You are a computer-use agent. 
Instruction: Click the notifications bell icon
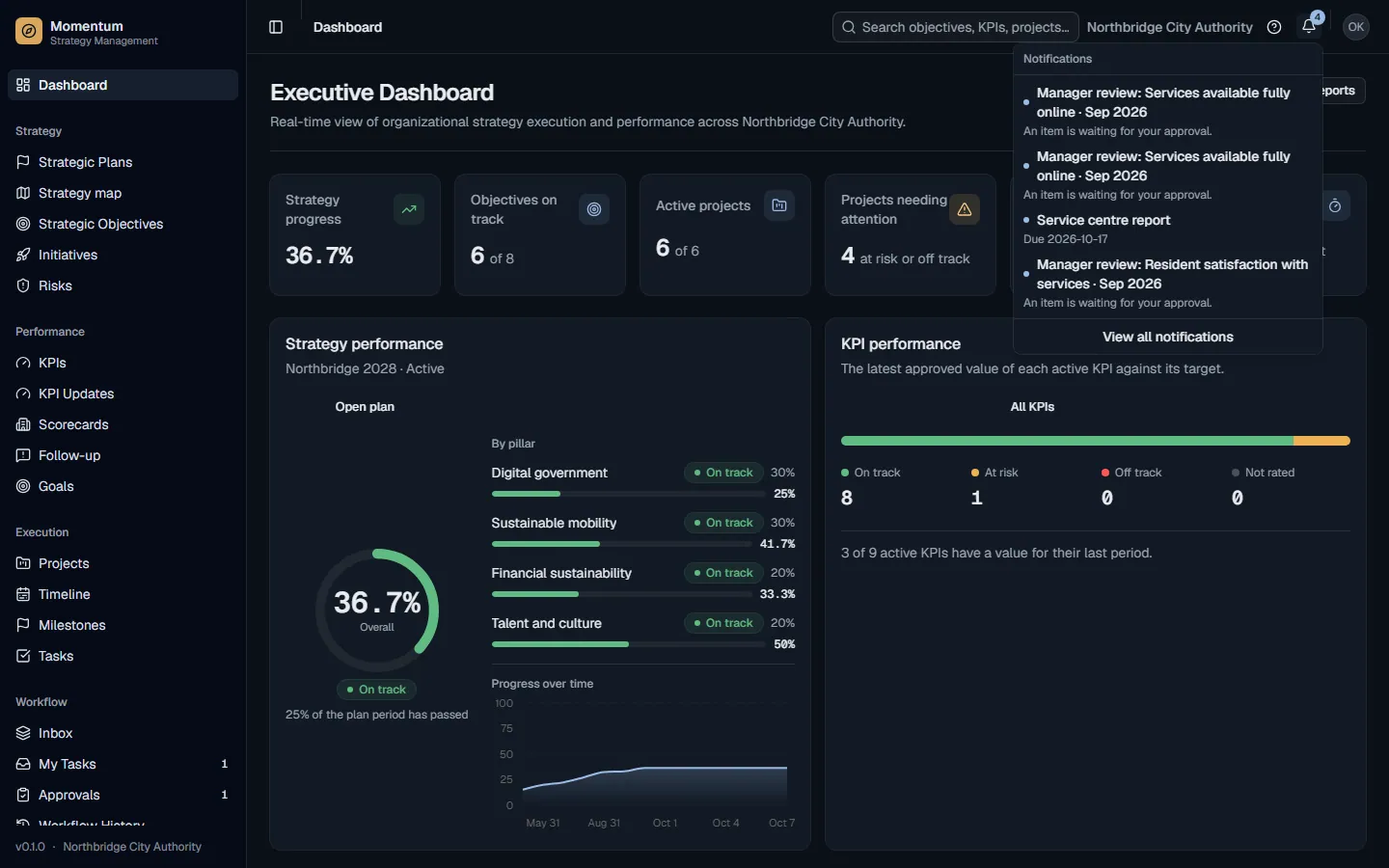(1309, 27)
